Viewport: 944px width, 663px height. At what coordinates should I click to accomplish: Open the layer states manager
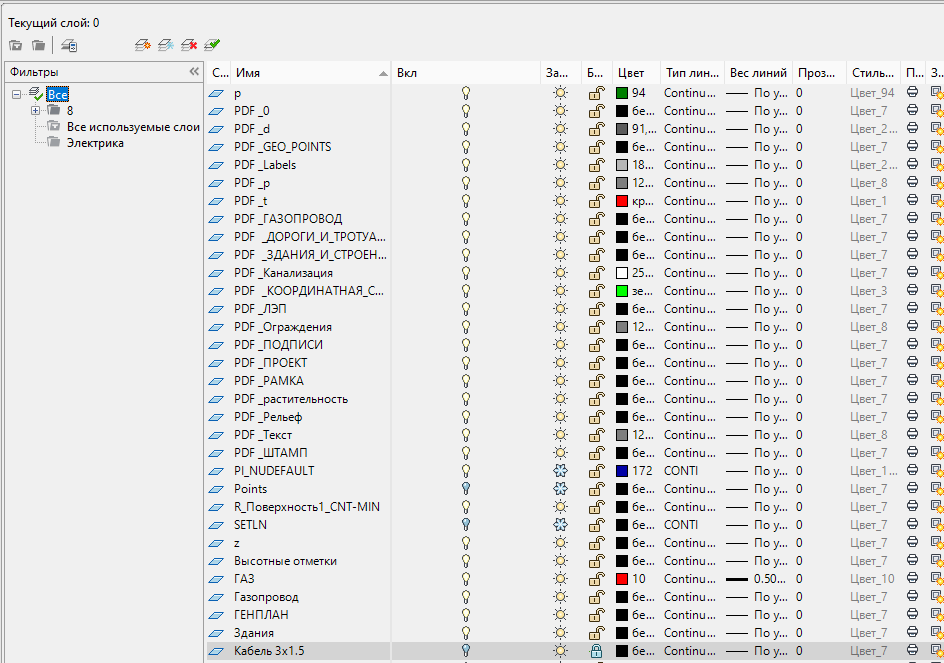69,45
